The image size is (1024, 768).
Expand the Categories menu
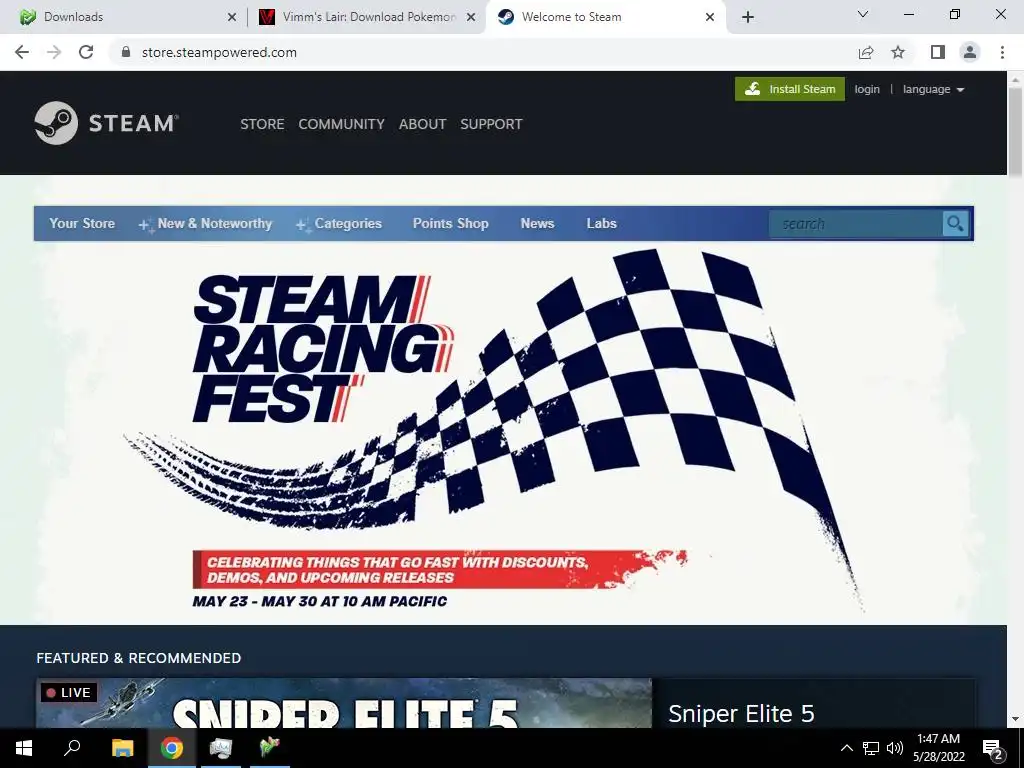click(x=338, y=223)
